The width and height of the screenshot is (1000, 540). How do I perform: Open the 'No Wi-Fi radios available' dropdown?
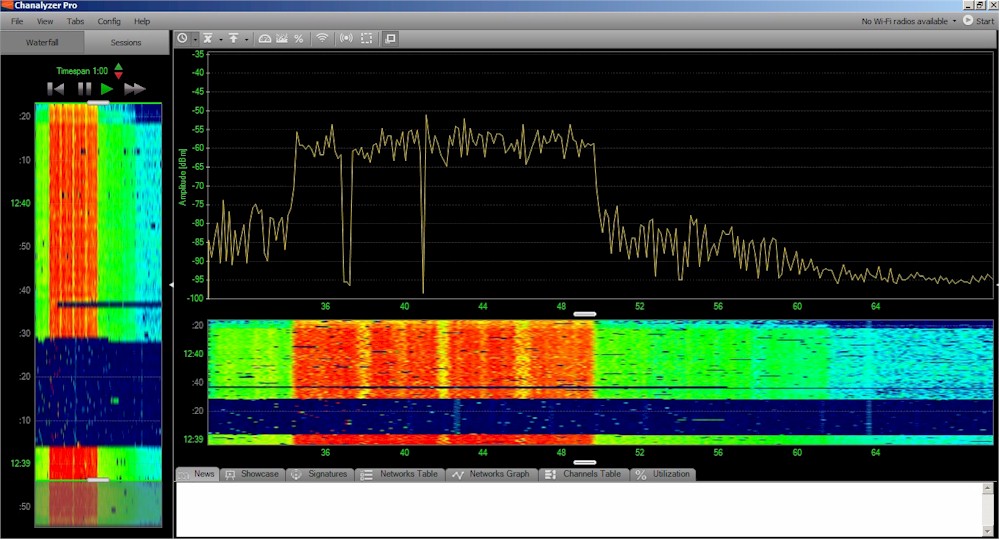(909, 21)
